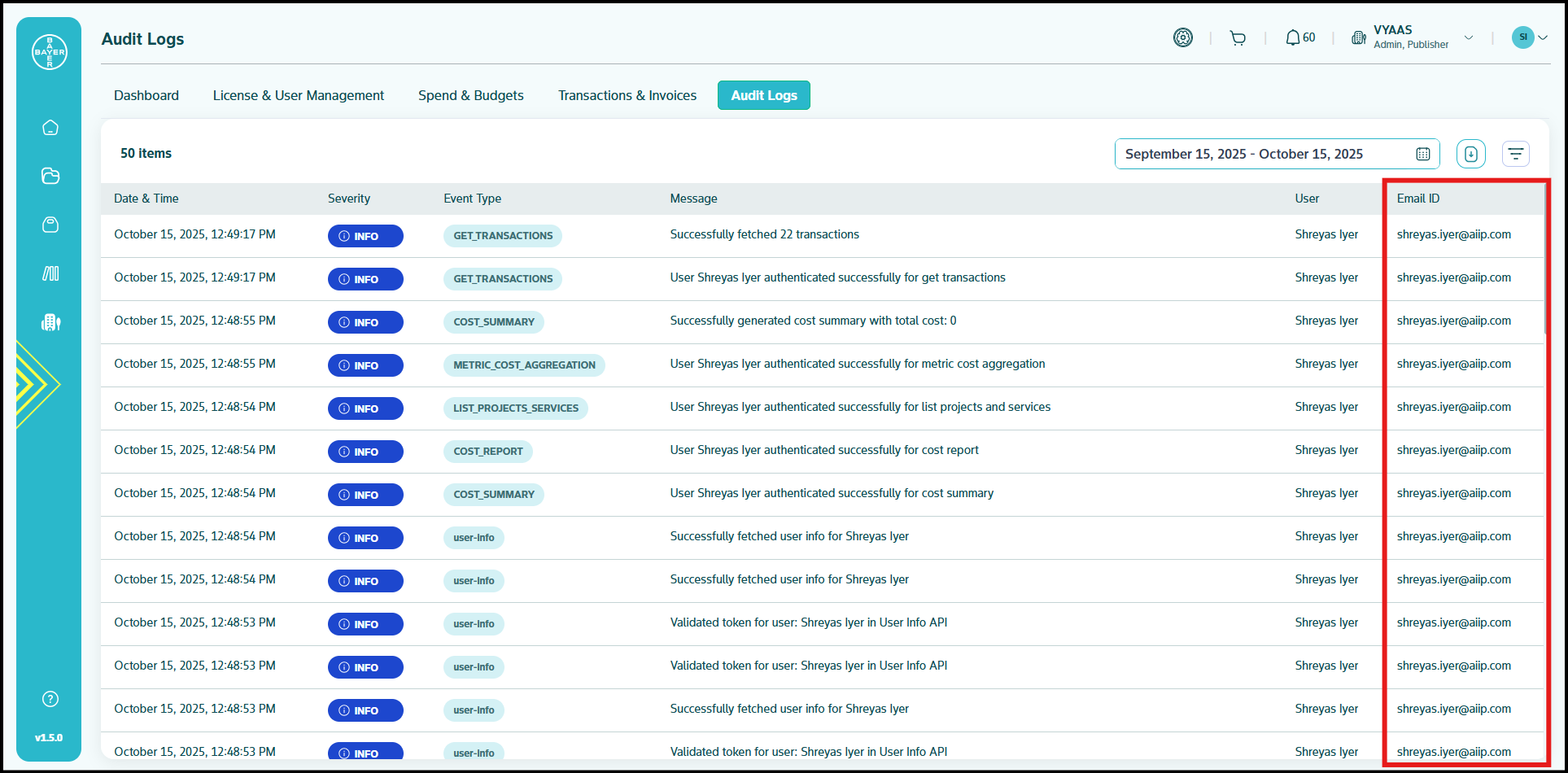1568x773 pixels.
Task: Expand the sidebar with yellow chevron arrow
Action: 37,384
